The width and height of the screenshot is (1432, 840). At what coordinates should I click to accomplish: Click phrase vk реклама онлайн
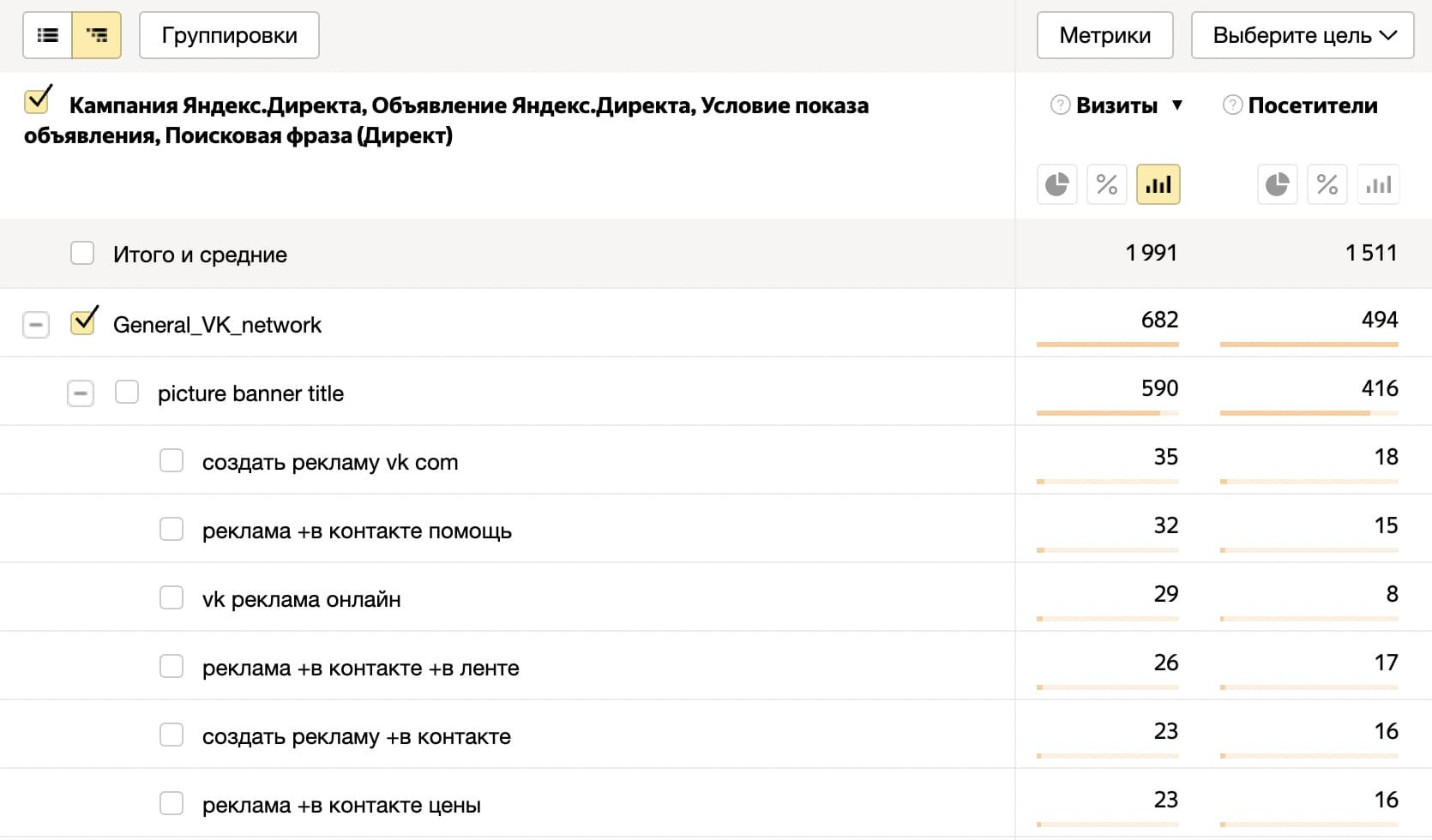point(301,599)
